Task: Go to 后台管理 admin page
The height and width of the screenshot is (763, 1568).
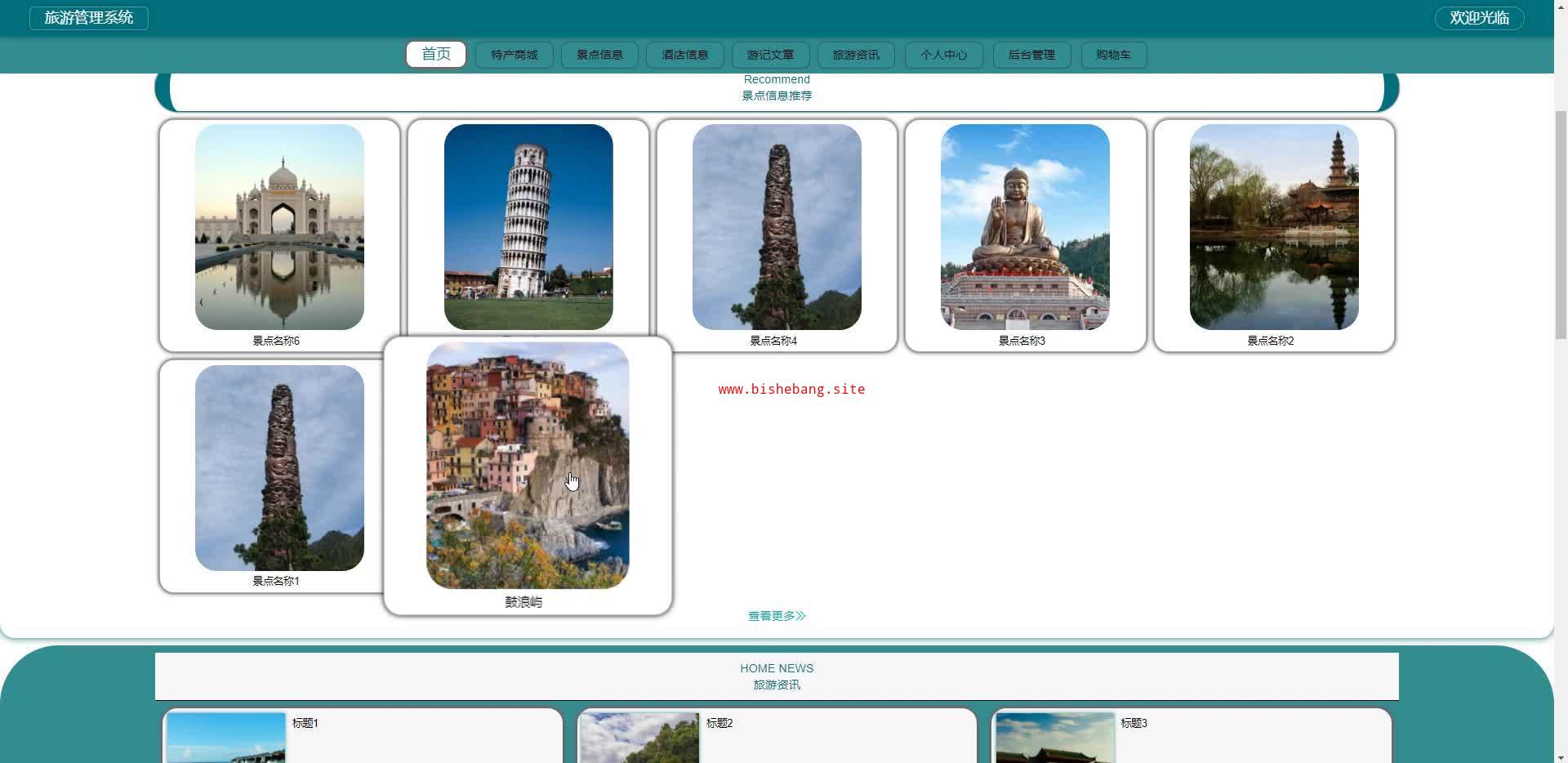Action: click(x=1031, y=55)
